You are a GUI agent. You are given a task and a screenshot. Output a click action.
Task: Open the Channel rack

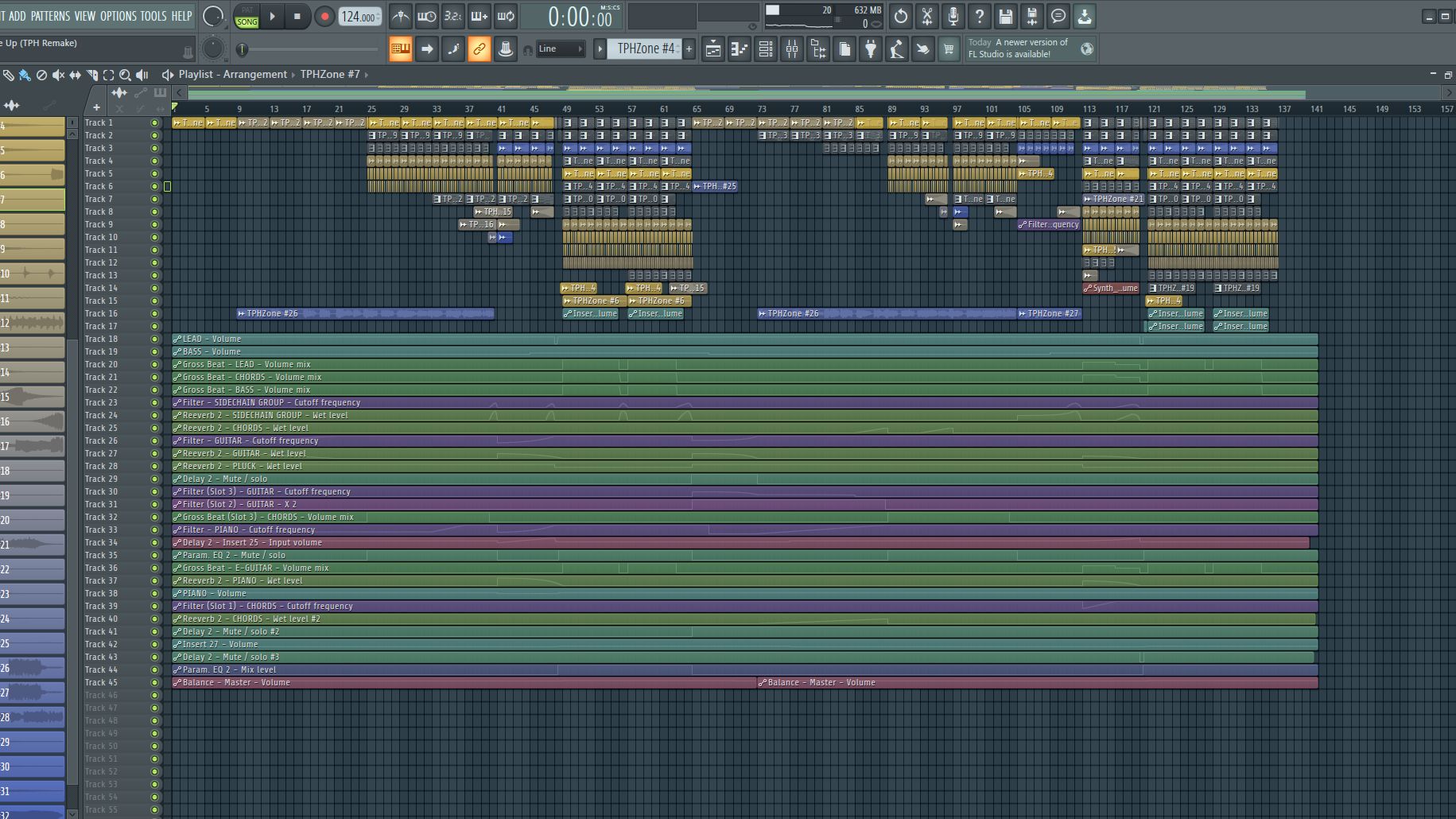(766, 49)
